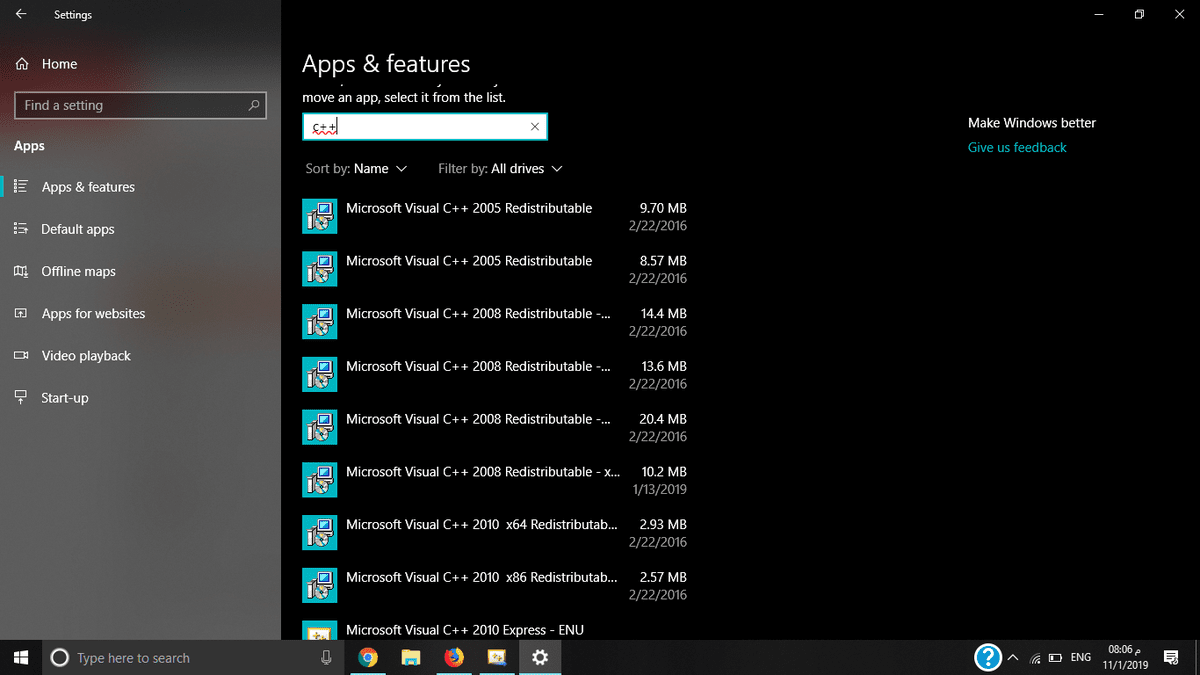
Task: Open the Default apps section
Action: (x=78, y=229)
